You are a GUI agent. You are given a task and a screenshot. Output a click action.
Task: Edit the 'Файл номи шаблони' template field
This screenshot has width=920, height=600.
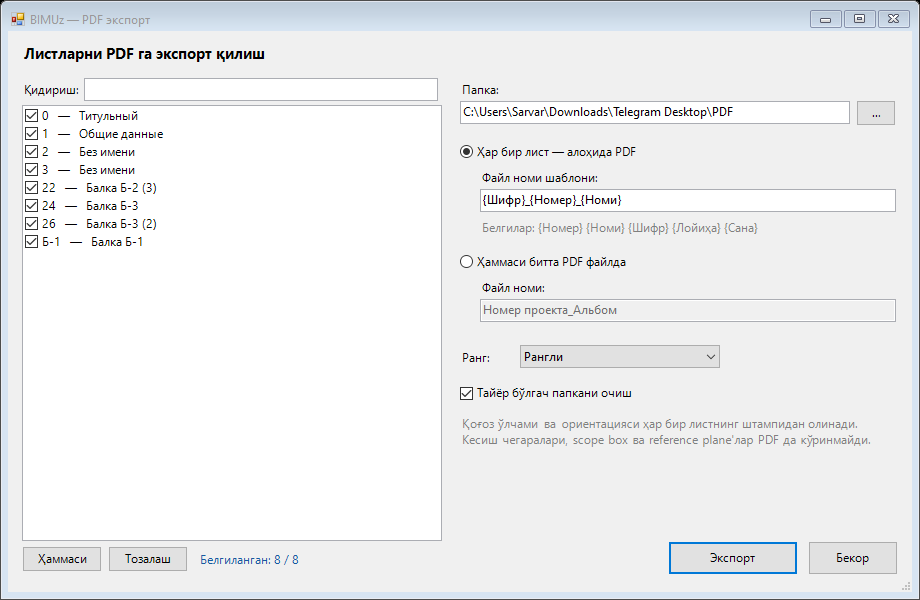pos(688,200)
